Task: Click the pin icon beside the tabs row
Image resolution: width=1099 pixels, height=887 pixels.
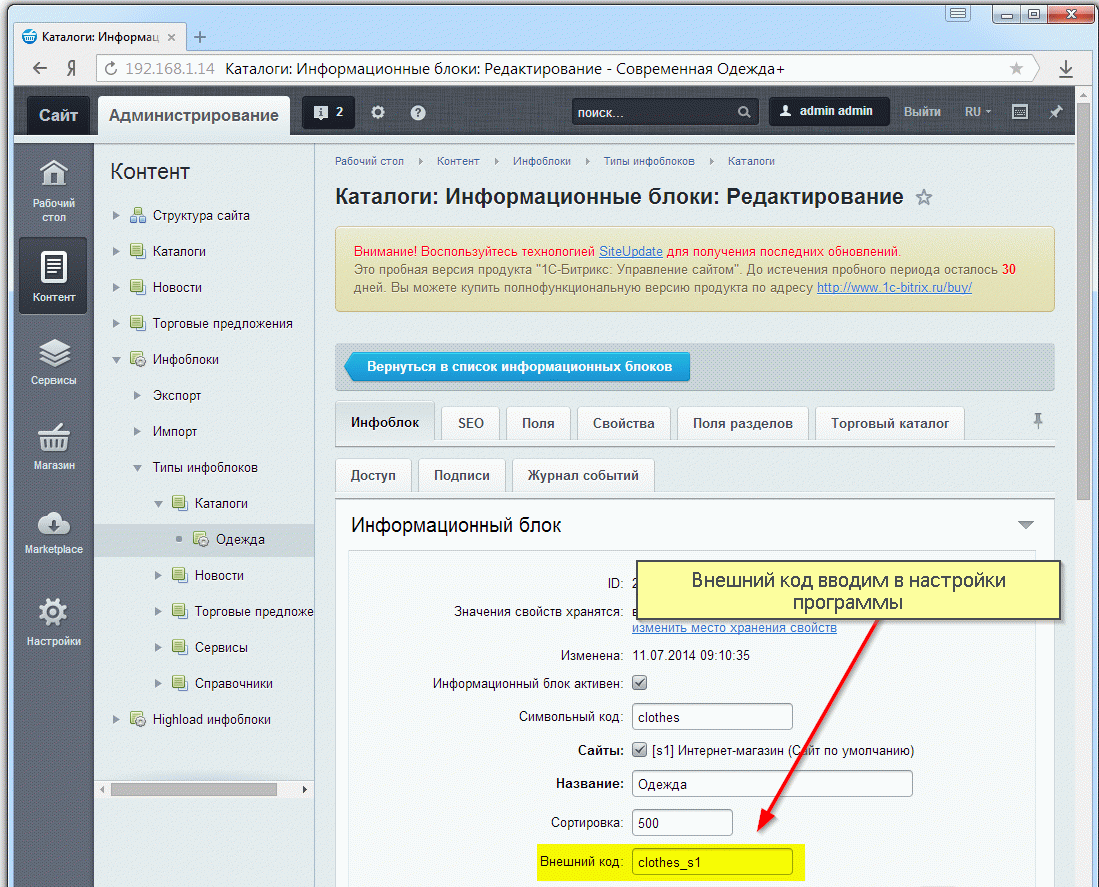Action: point(1038,421)
